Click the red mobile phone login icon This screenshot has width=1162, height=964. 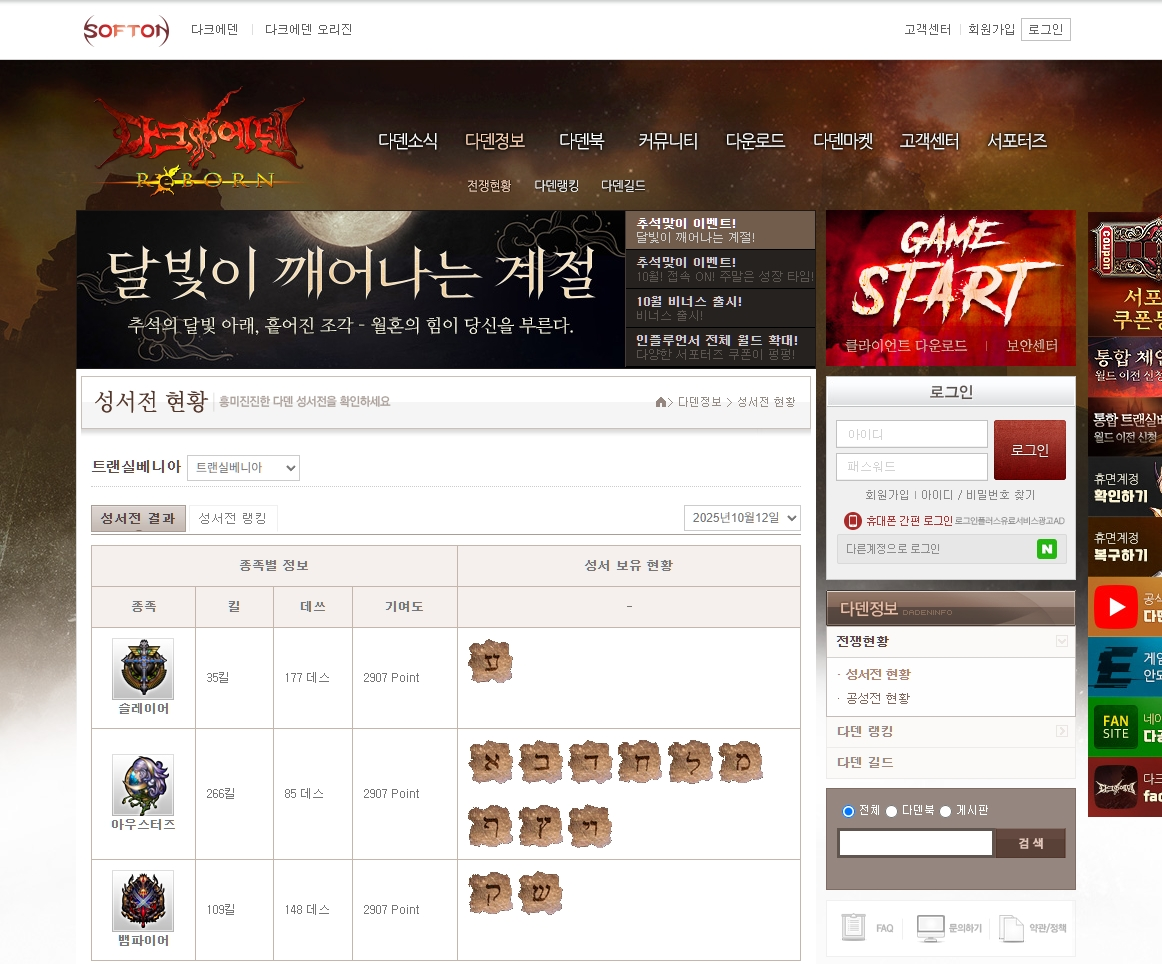853,521
